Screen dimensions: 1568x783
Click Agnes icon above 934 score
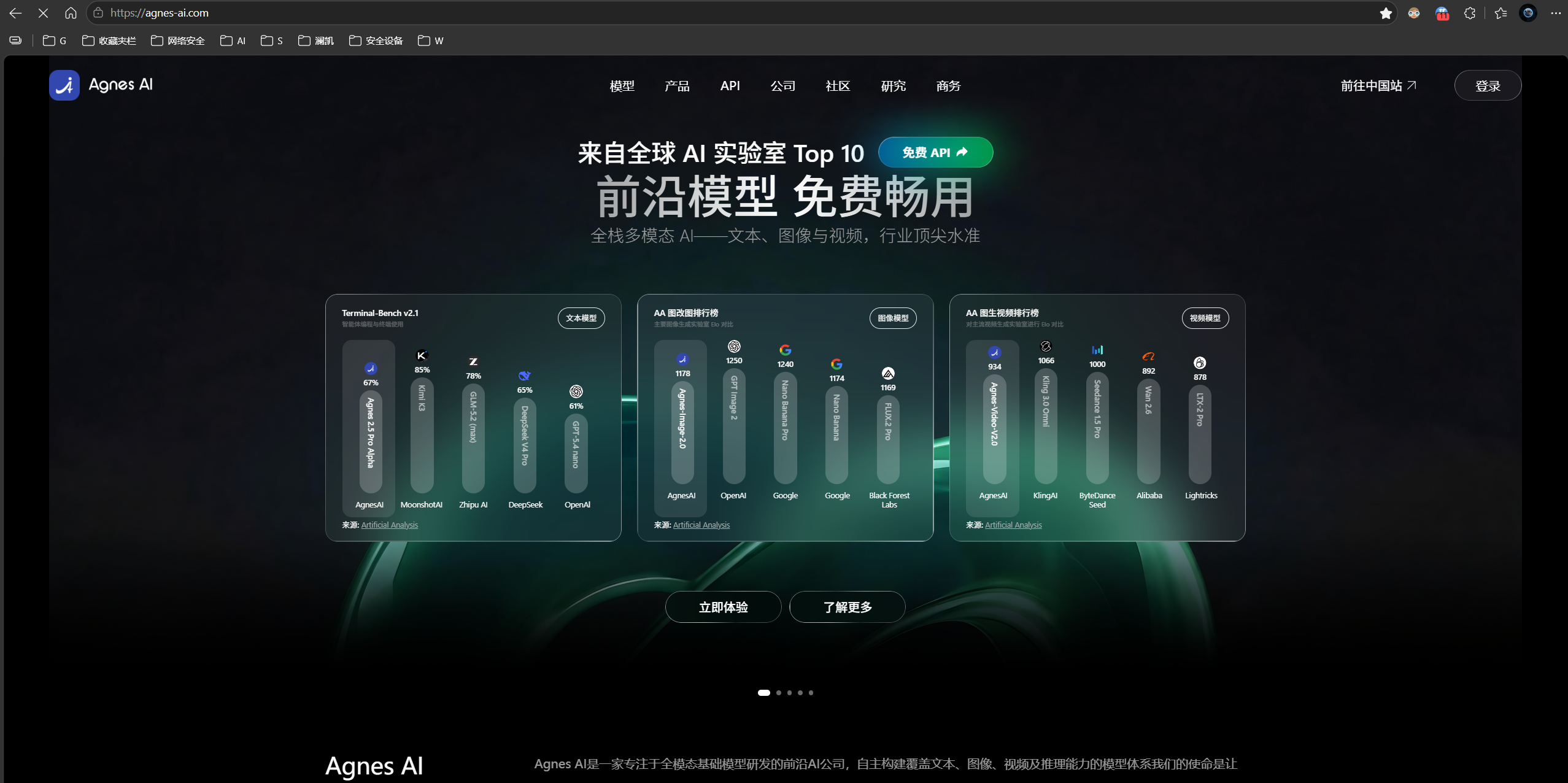coord(994,352)
